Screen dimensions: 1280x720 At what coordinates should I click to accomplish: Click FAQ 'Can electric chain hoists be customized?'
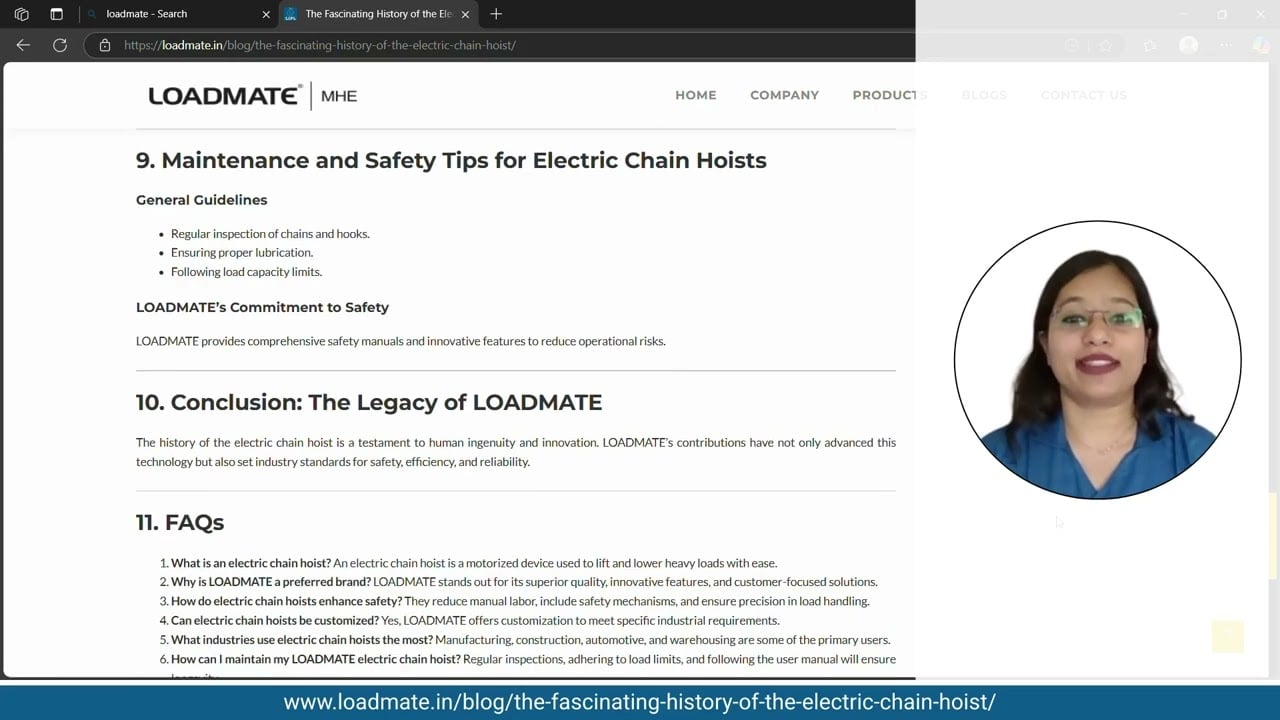(275, 620)
